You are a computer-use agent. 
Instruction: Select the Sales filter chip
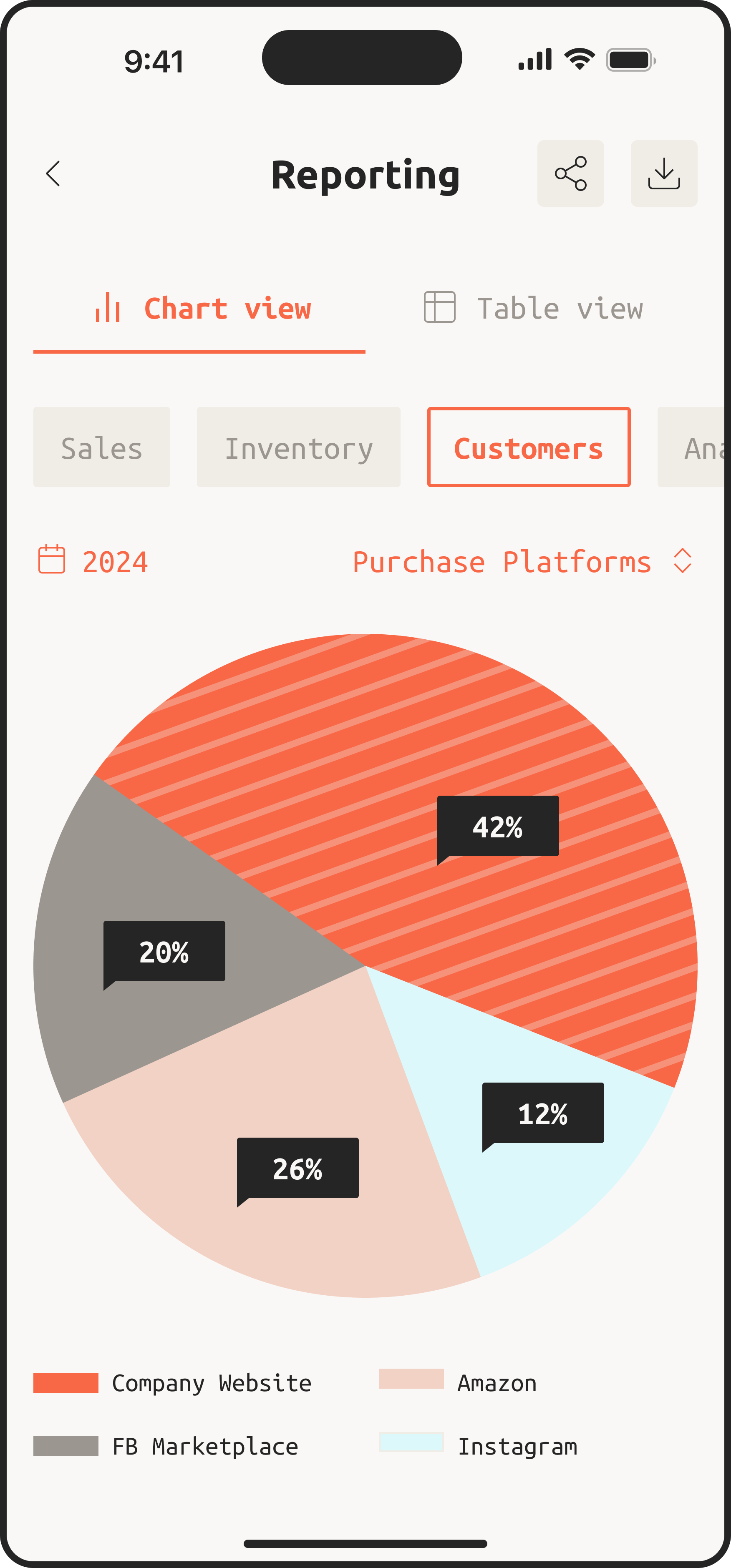coord(102,447)
